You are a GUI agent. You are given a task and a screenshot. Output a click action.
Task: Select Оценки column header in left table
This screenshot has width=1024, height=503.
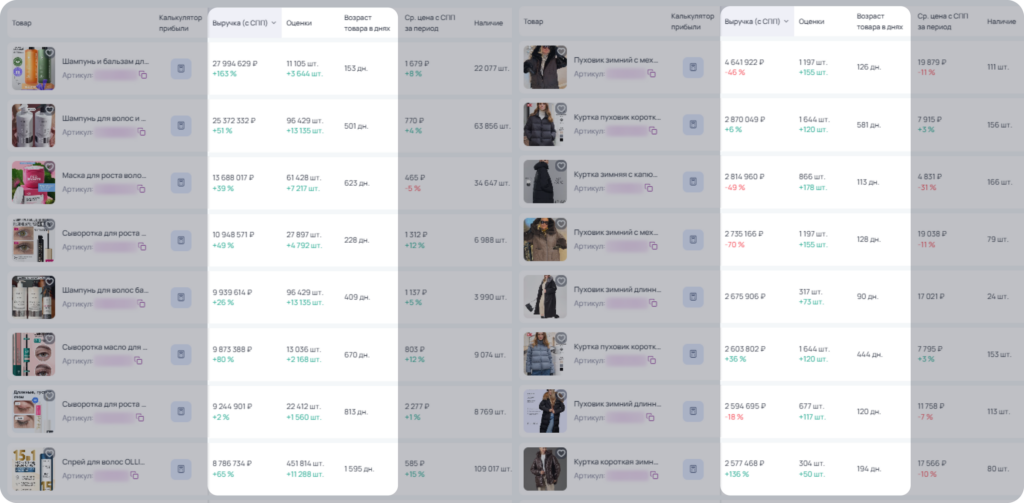[x=299, y=23]
